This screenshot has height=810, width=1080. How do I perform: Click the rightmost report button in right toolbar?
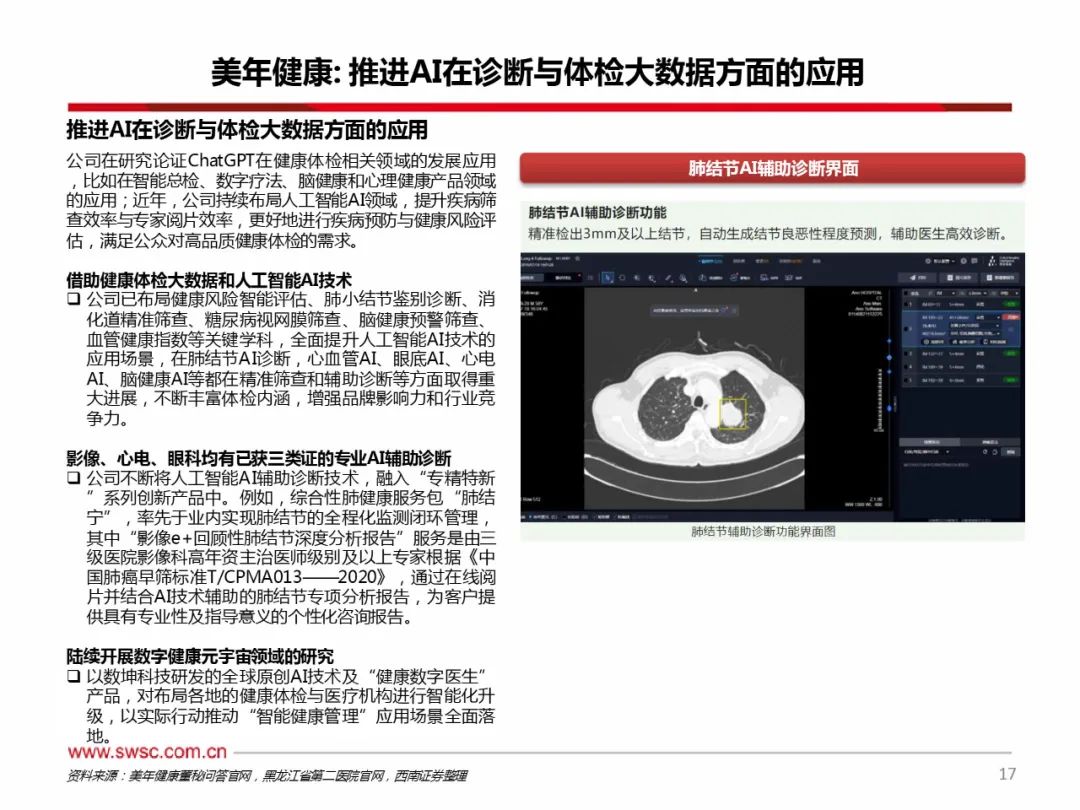coord(1000,278)
